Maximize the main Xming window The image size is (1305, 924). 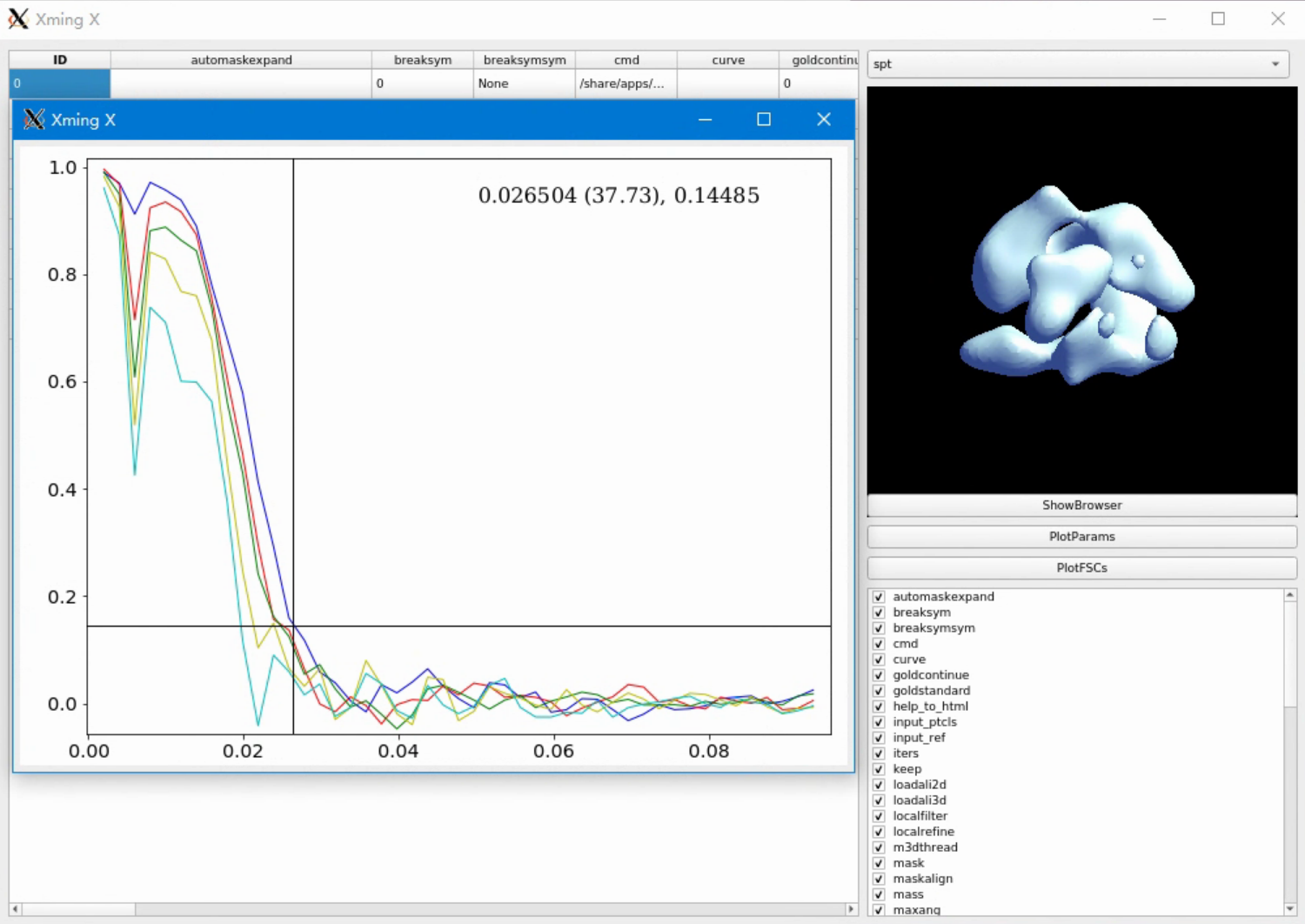tap(1218, 19)
